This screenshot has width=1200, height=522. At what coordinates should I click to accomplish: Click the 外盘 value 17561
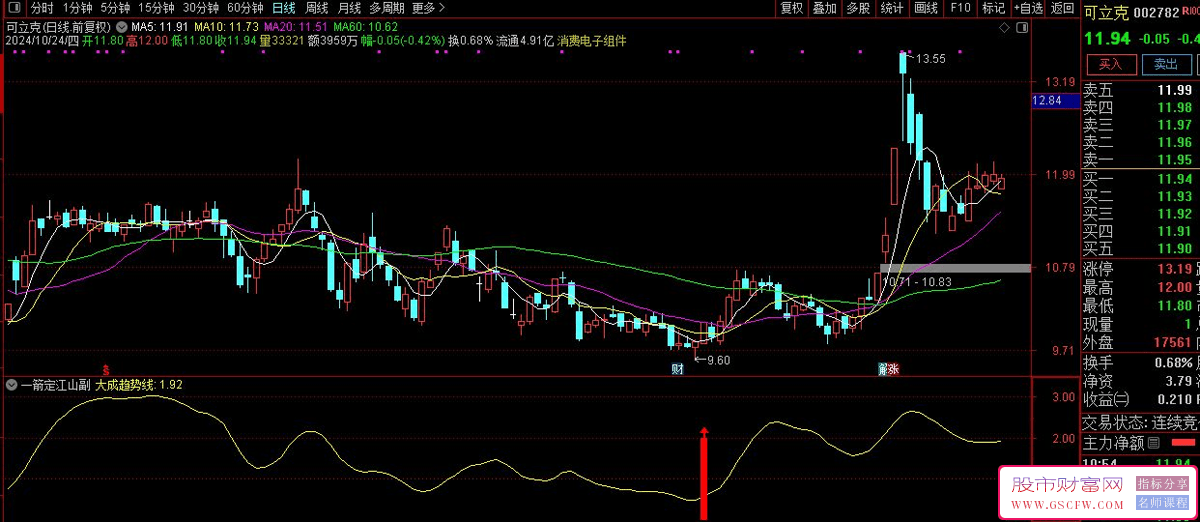tap(1171, 342)
